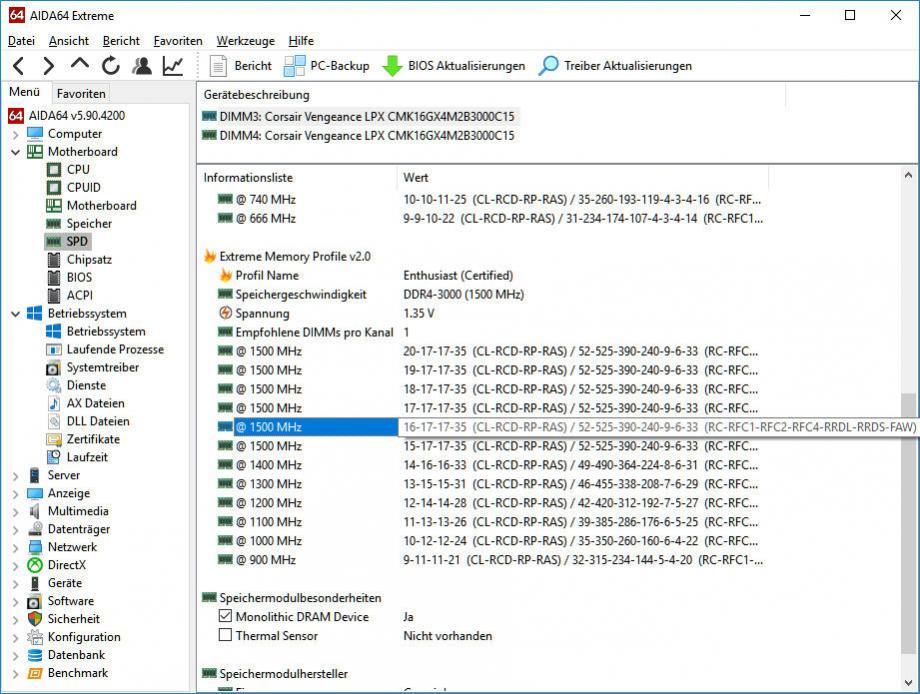Select the Sicherheit shield icon

click(x=35, y=619)
